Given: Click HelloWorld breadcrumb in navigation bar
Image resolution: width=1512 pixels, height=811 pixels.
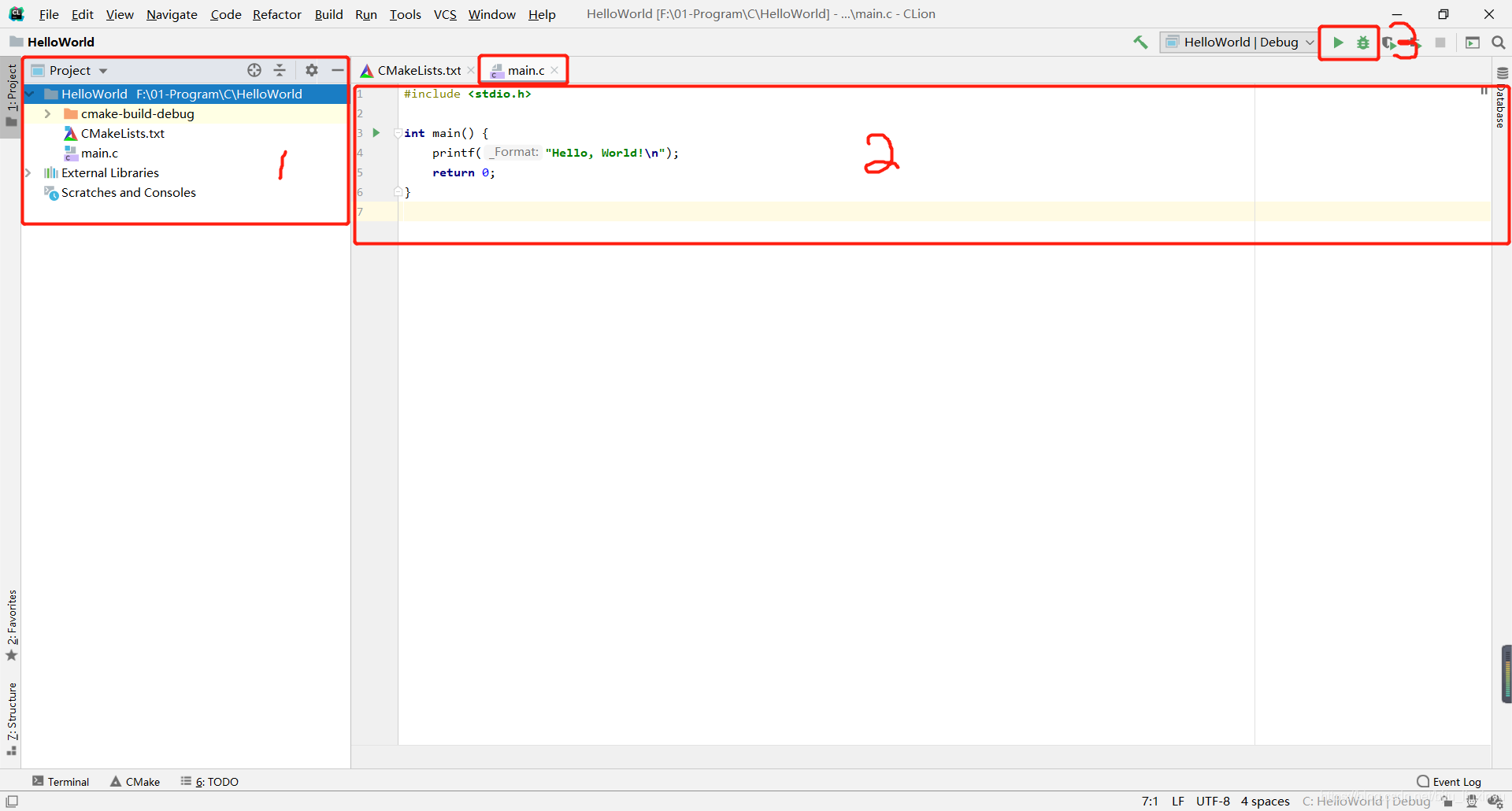Looking at the screenshot, I should (x=53, y=42).
